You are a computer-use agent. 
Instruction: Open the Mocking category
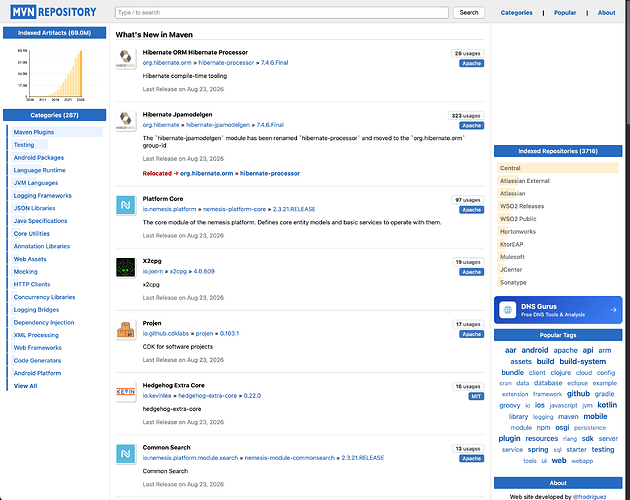(x=25, y=272)
